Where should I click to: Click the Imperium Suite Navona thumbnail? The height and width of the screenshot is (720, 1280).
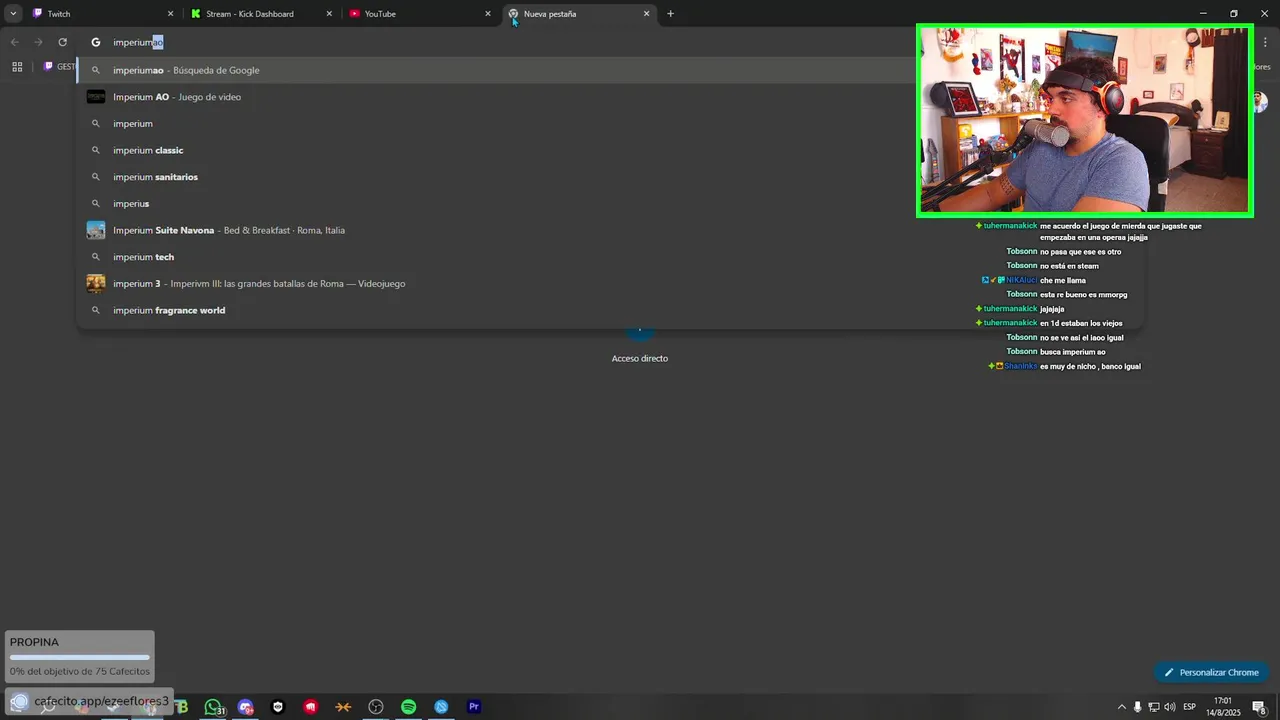[96, 230]
